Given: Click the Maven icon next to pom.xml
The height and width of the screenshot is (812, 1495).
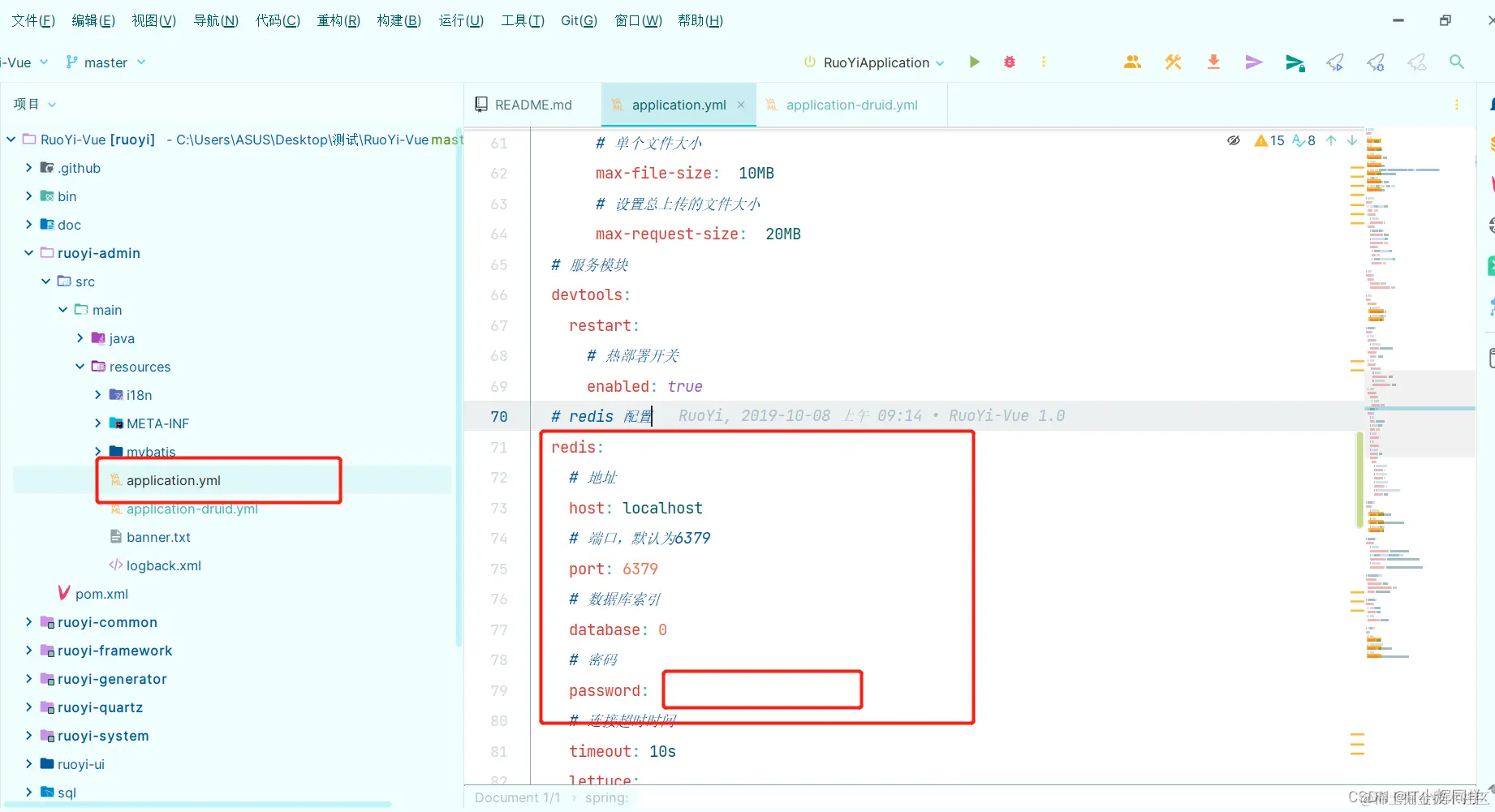Looking at the screenshot, I should tap(64, 594).
